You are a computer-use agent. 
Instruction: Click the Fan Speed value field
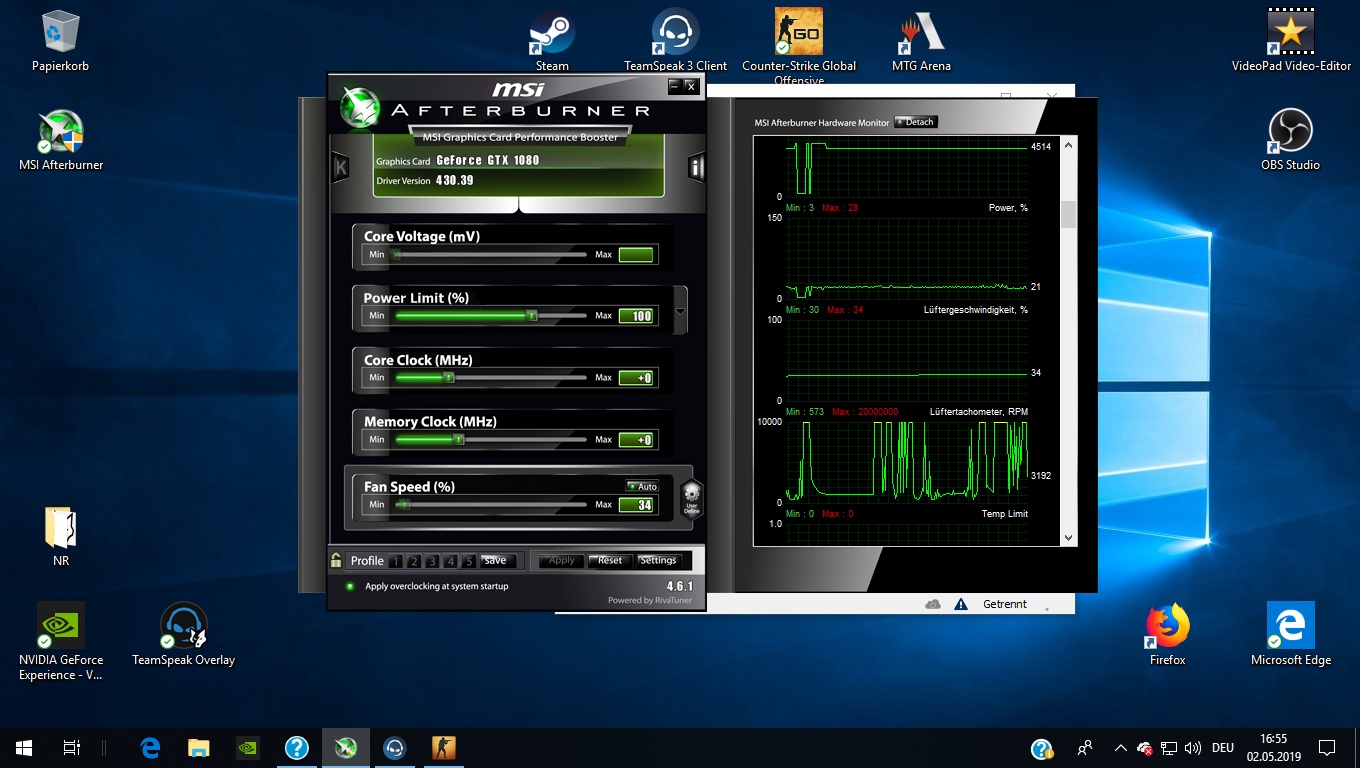pos(636,505)
